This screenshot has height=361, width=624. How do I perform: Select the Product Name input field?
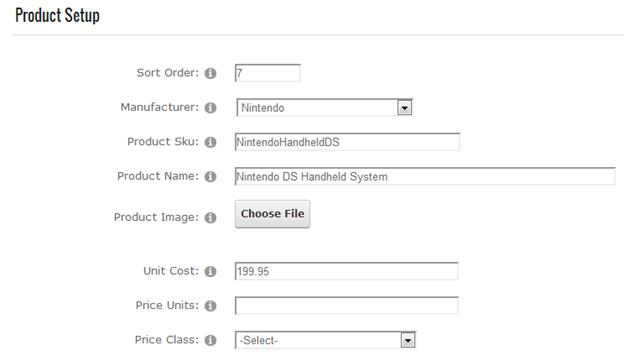pos(425,176)
